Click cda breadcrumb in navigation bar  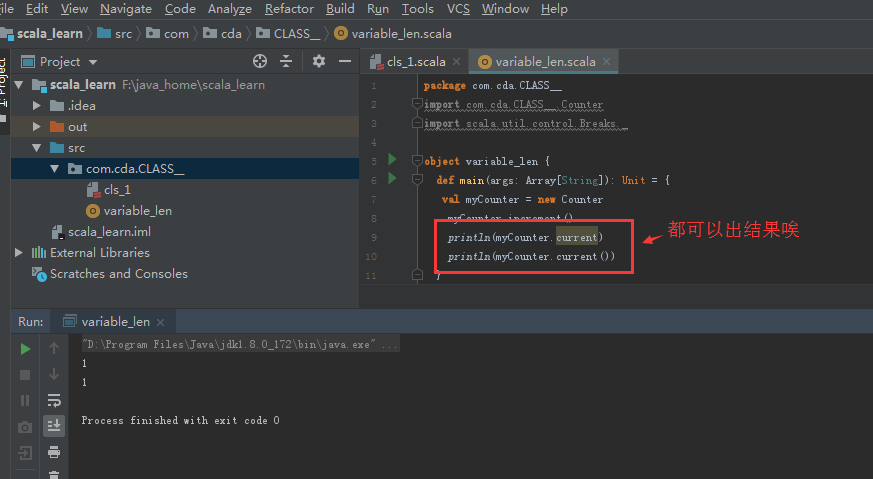(222, 34)
